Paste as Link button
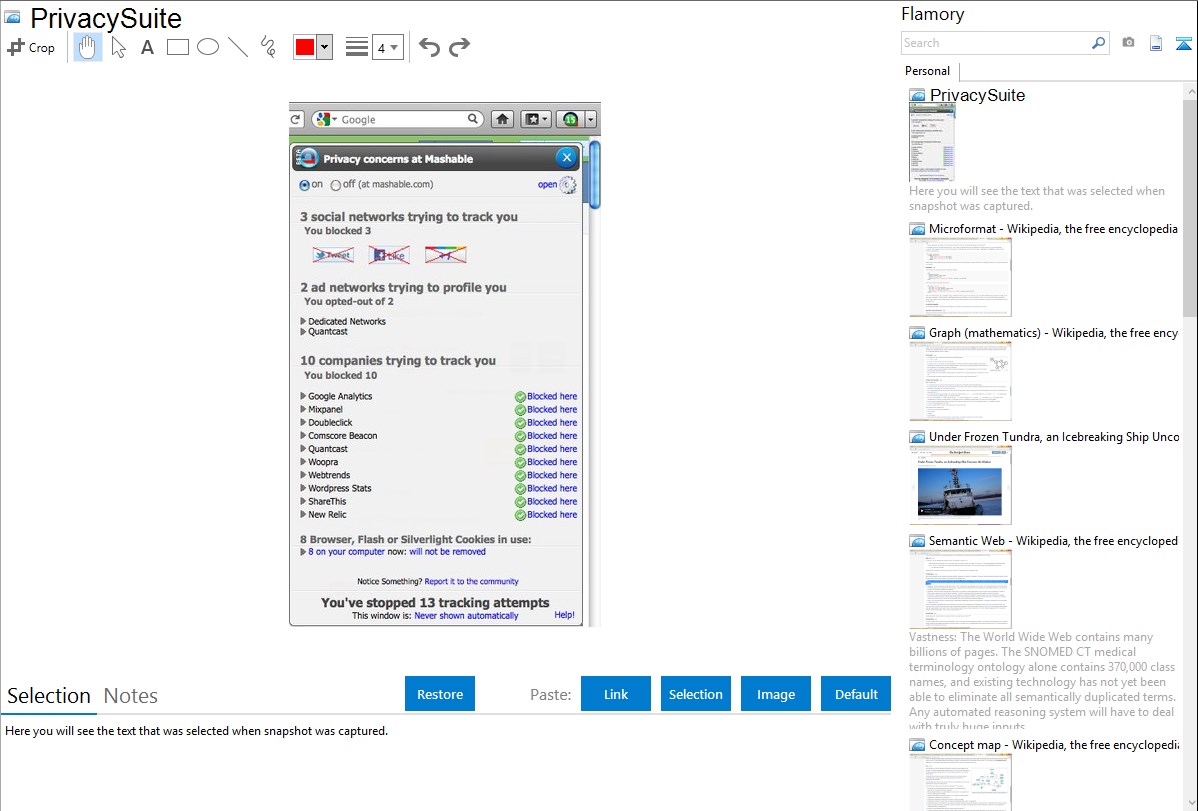The image size is (1198, 811). point(616,694)
